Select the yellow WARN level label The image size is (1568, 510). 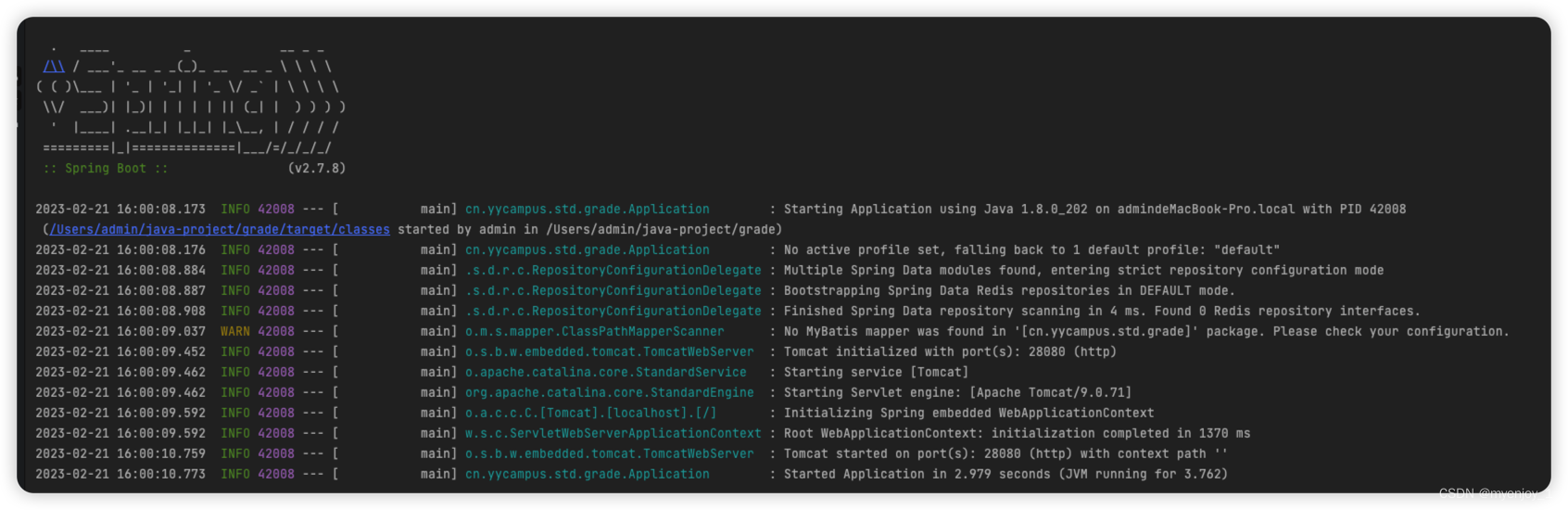tap(235, 331)
